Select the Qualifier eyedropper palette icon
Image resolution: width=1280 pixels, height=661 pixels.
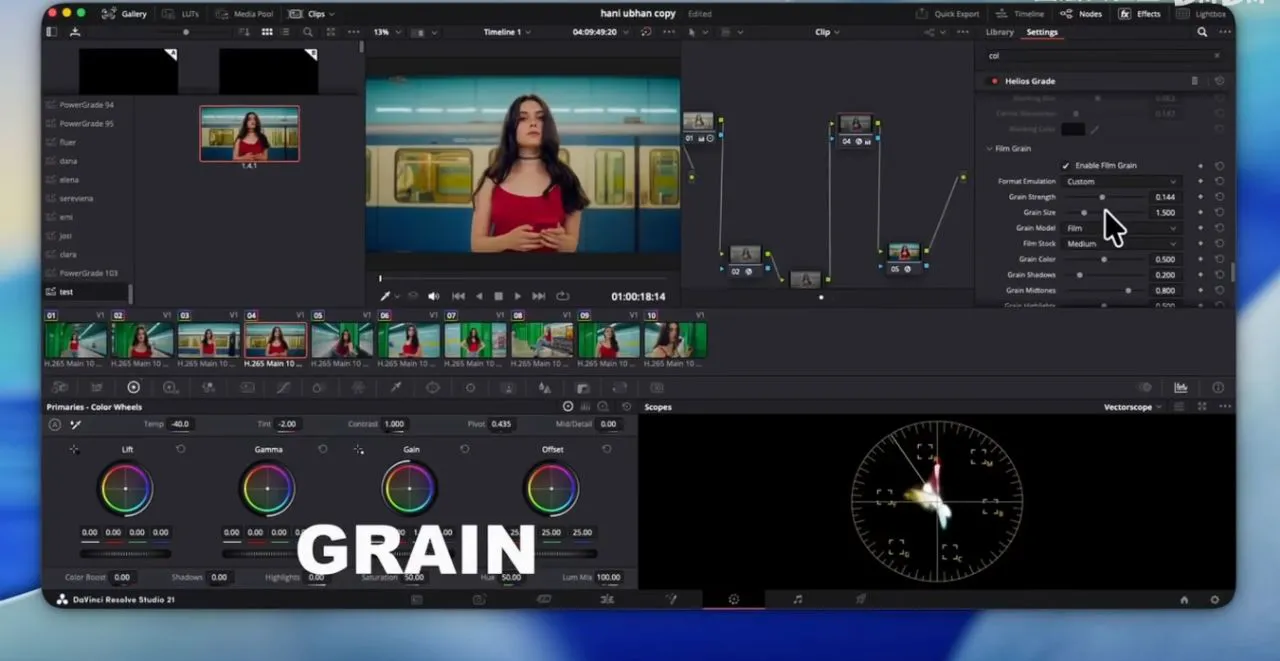[396, 387]
